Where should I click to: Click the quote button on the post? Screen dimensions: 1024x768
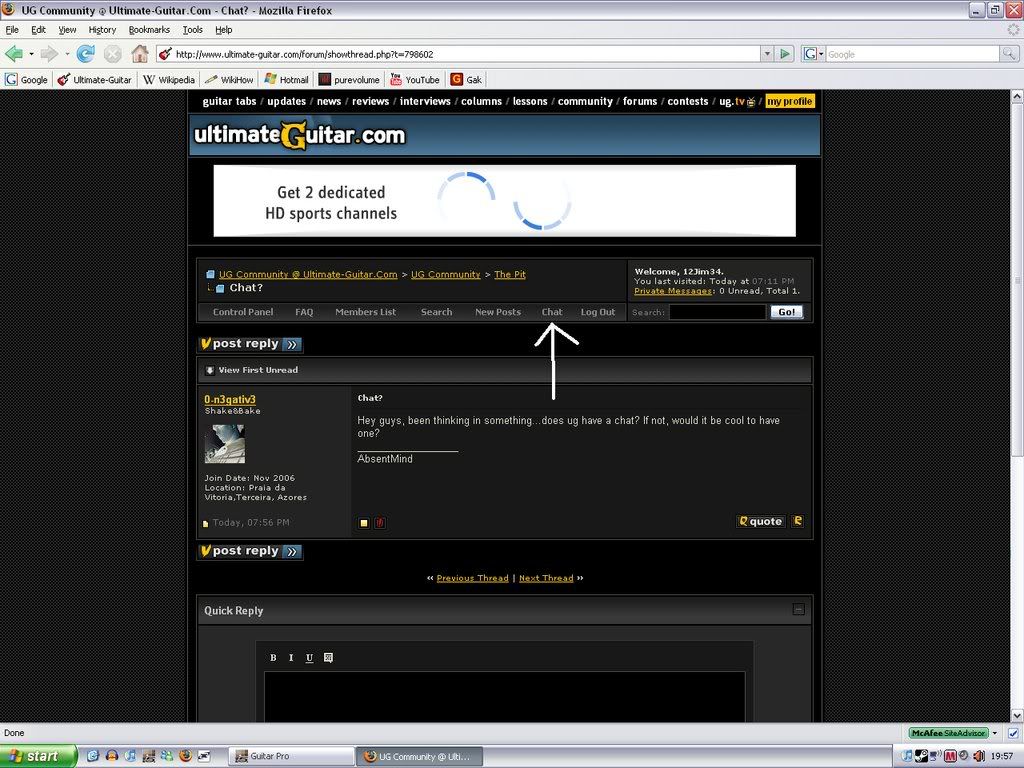pos(761,521)
